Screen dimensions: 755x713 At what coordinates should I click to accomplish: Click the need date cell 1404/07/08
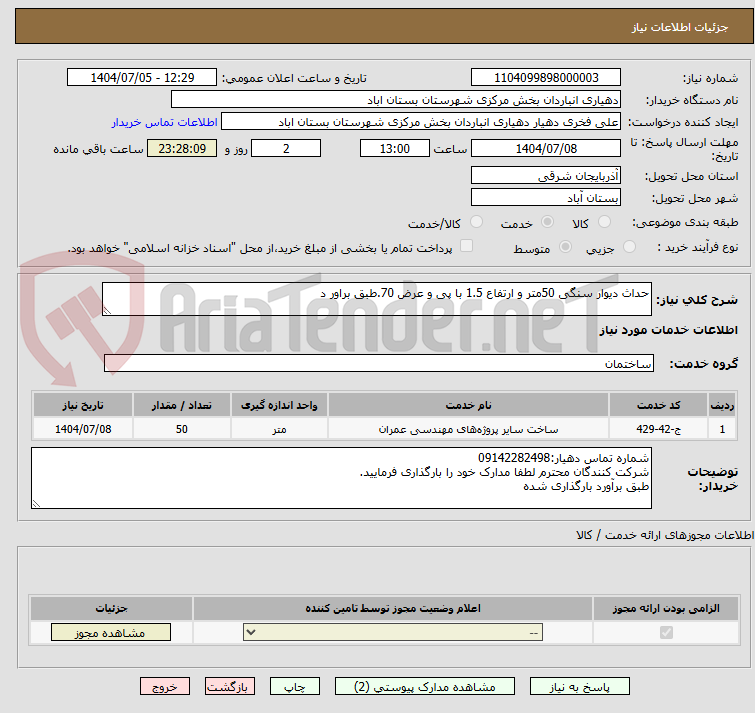pyautogui.click(x=83, y=428)
